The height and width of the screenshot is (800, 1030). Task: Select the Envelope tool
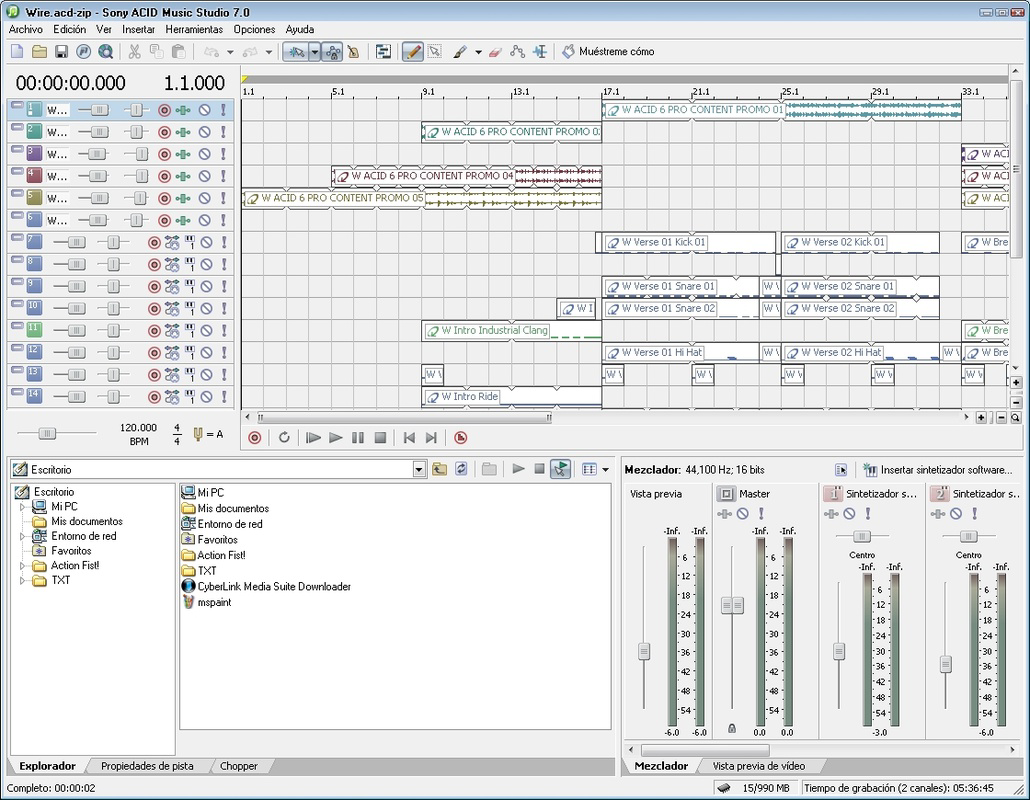tap(518, 51)
